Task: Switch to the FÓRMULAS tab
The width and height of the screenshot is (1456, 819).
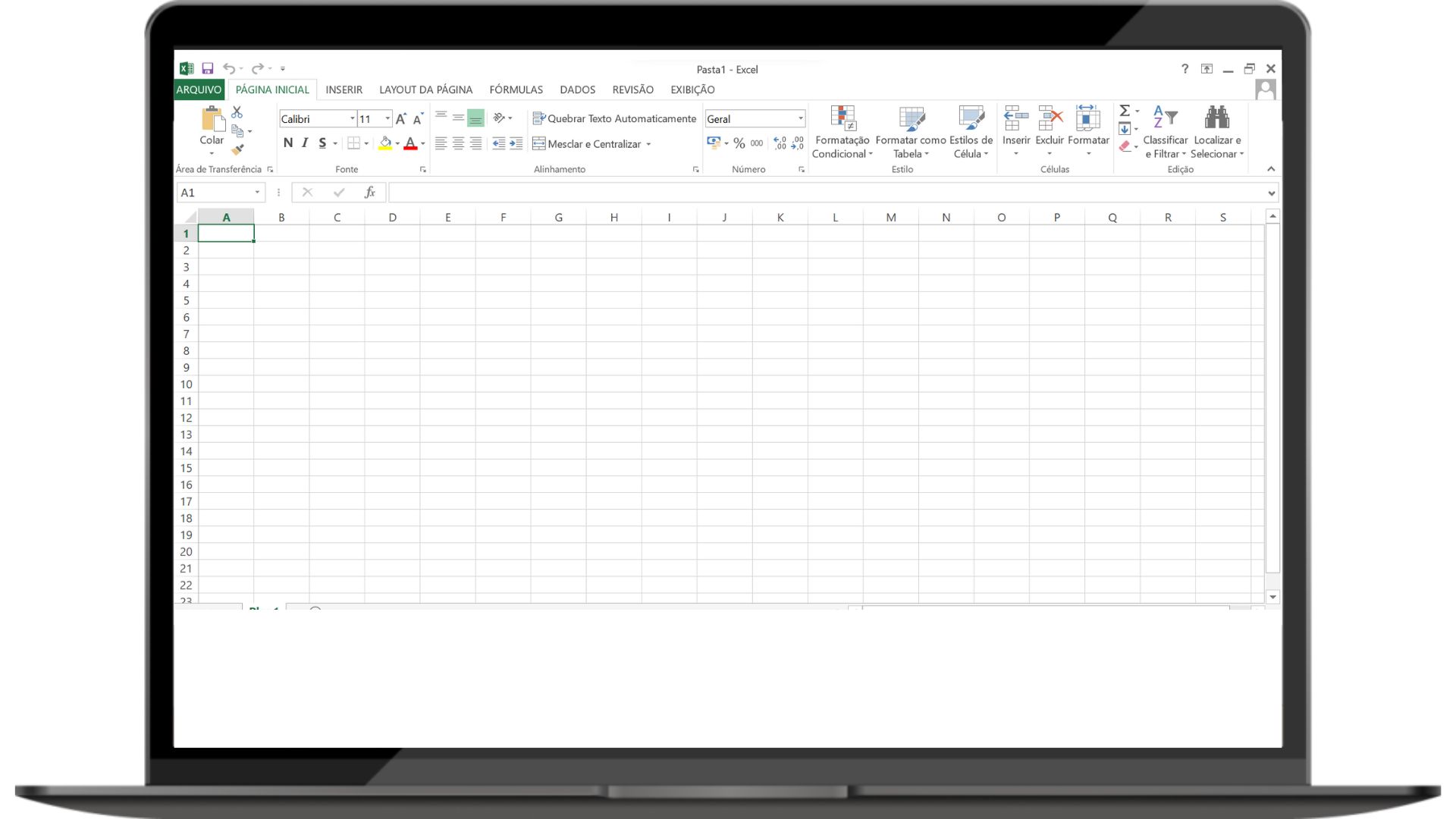Action: click(x=516, y=89)
